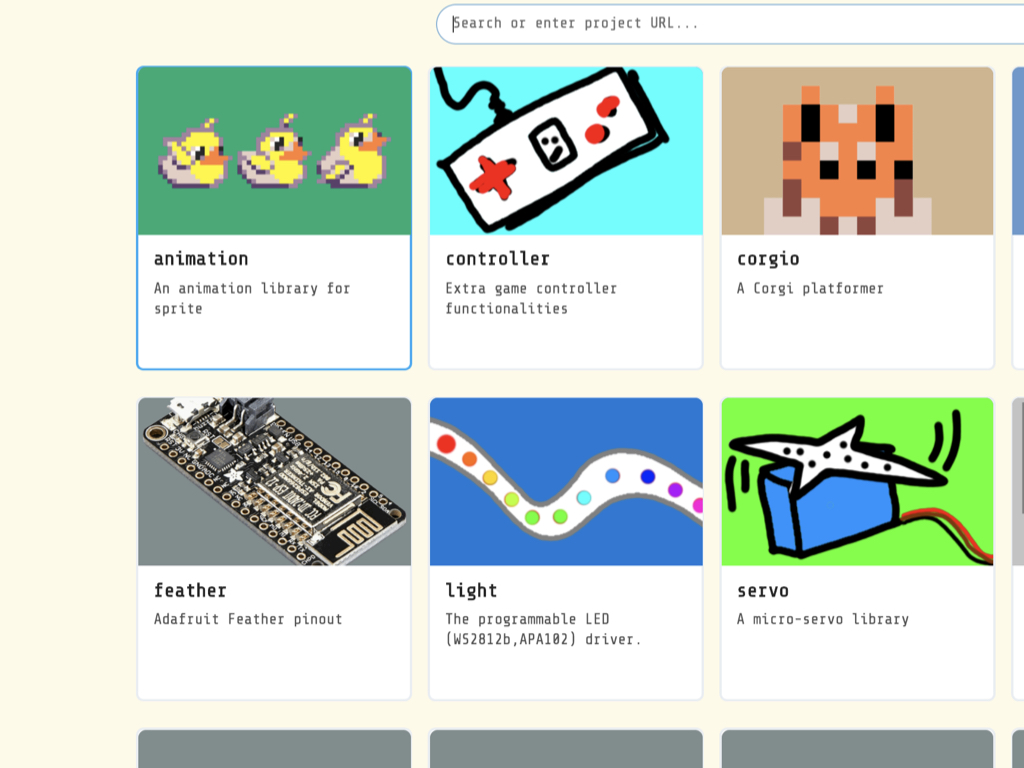This screenshot has width=1024, height=768.
Task: Open the light LED driver title
Action: tap(471, 590)
